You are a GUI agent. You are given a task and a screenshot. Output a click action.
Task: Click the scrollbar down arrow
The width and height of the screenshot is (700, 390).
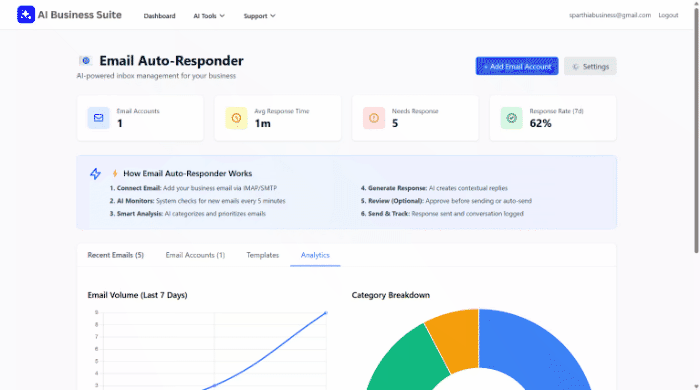coord(696,386)
